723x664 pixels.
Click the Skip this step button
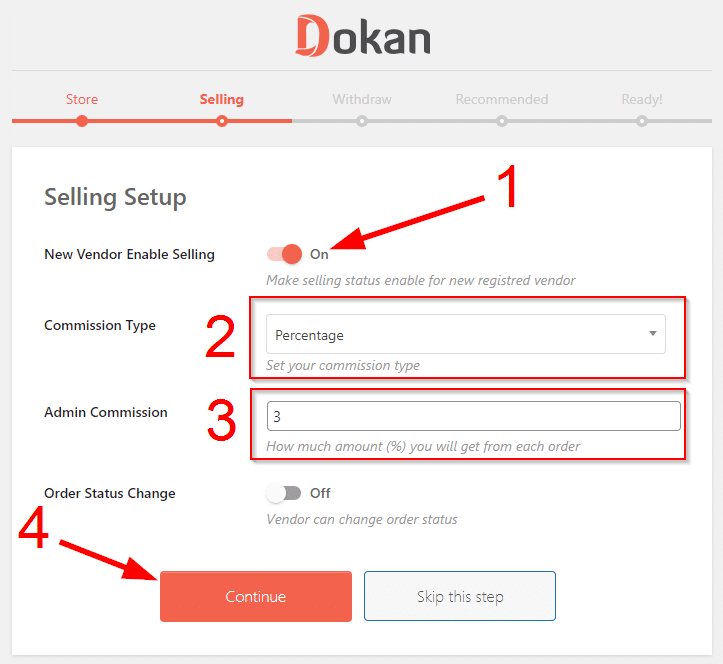click(x=460, y=597)
